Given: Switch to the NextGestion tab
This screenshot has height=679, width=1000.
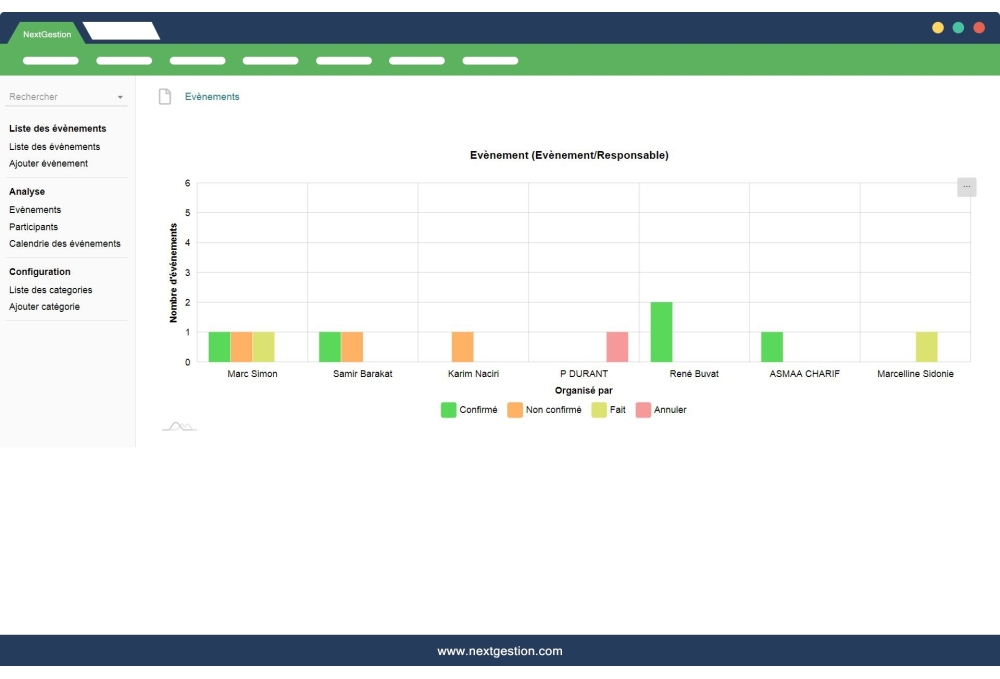Looking at the screenshot, I should [x=47, y=34].
